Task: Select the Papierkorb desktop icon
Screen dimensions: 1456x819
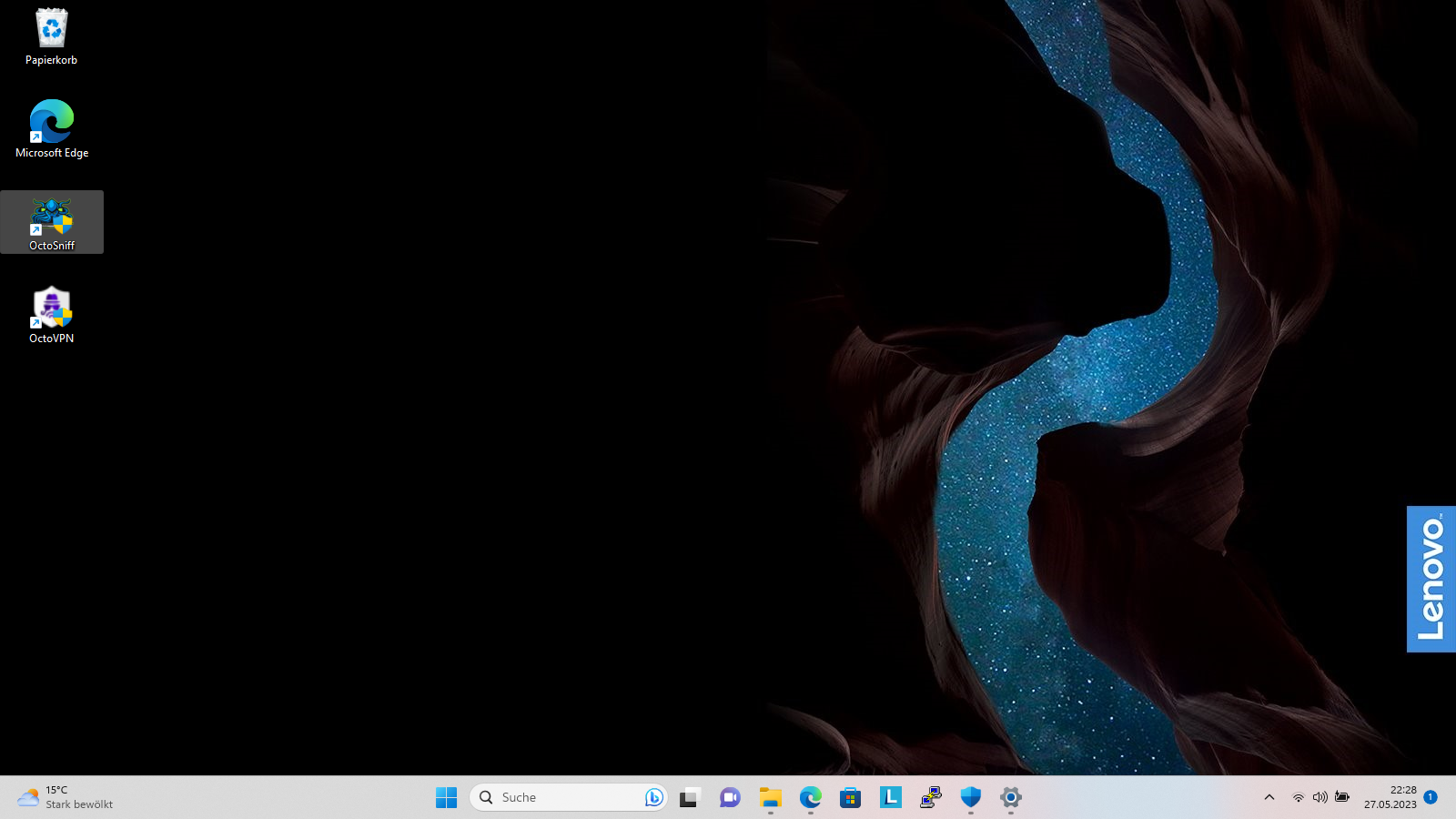Action: tap(52, 37)
